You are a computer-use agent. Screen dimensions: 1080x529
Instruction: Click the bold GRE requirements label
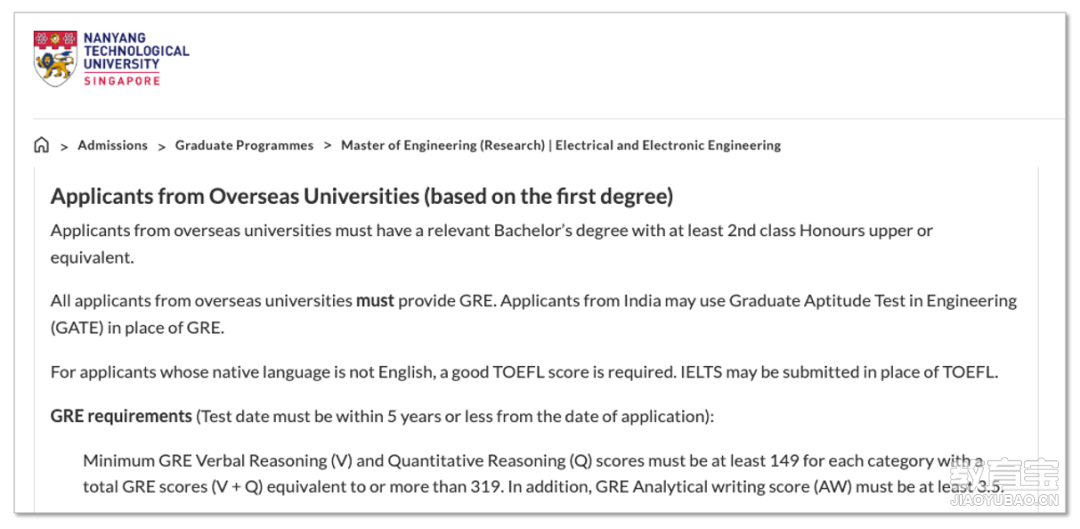[x=121, y=417]
